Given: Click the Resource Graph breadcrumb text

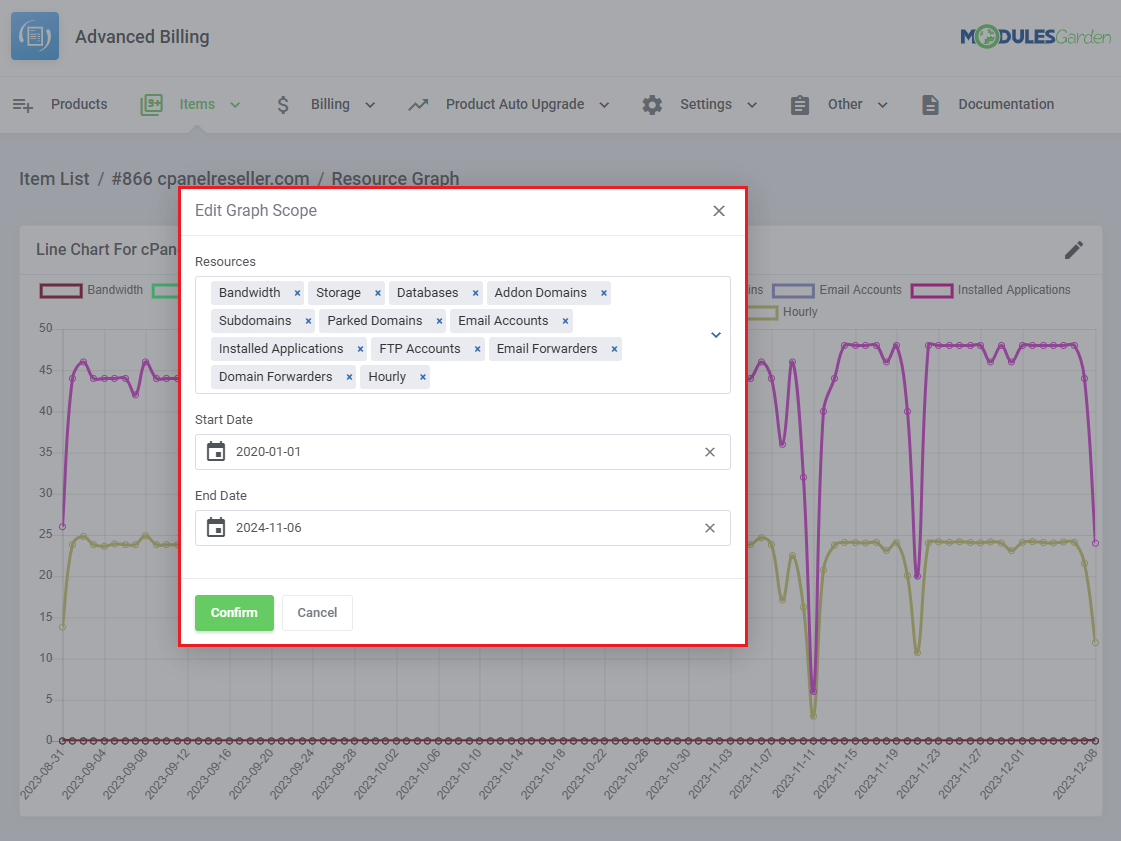Looking at the screenshot, I should tap(395, 179).
